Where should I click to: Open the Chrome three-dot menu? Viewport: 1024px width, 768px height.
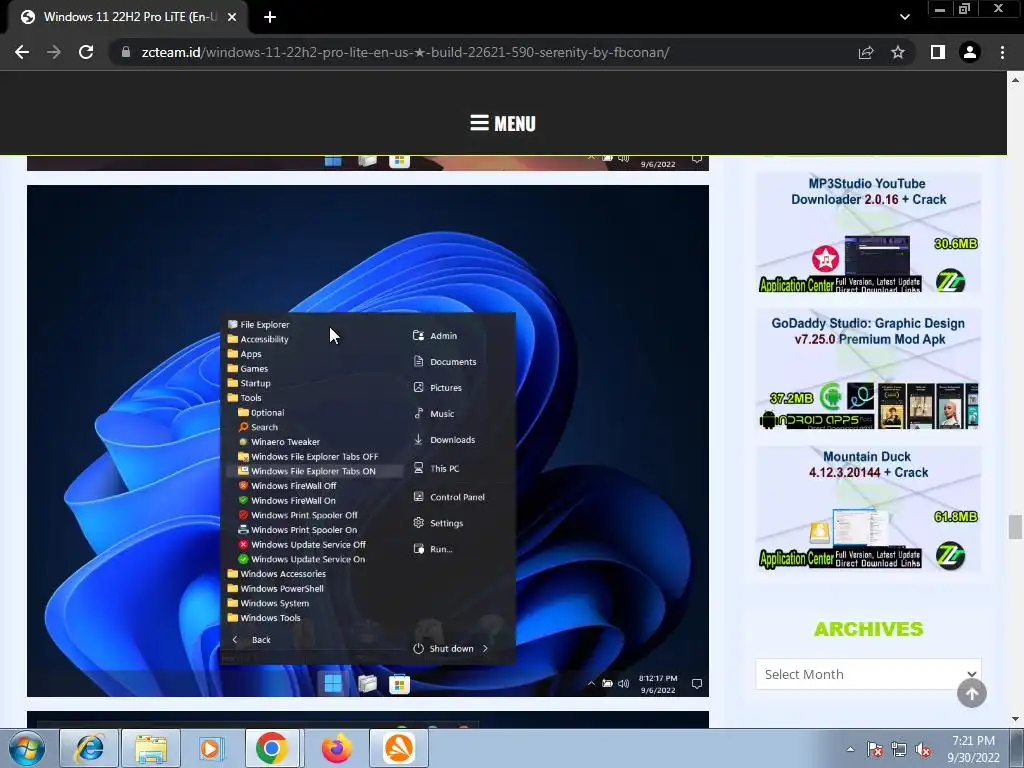(1002, 52)
